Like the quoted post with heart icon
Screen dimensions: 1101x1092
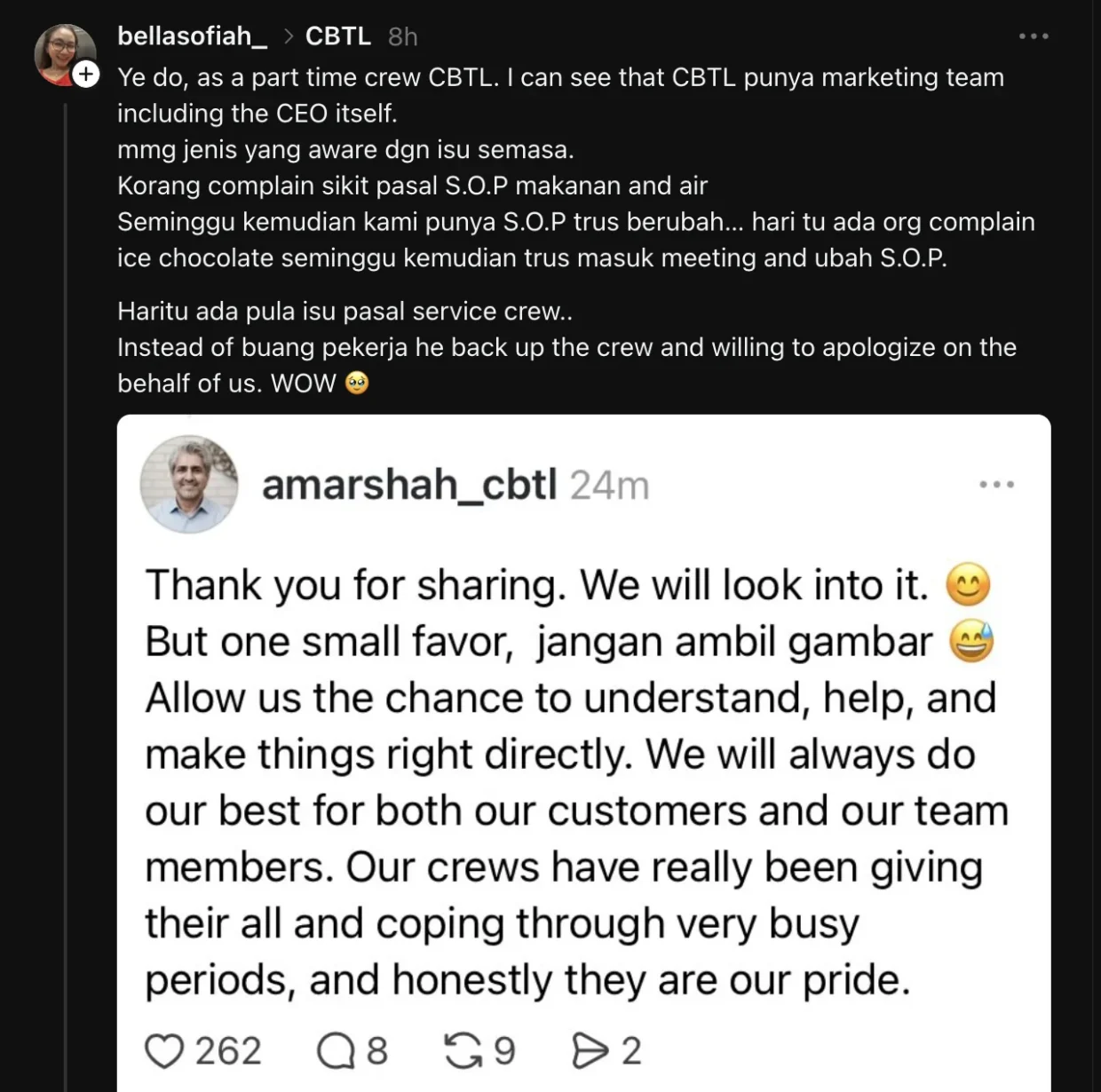click(x=164, y=1051)
